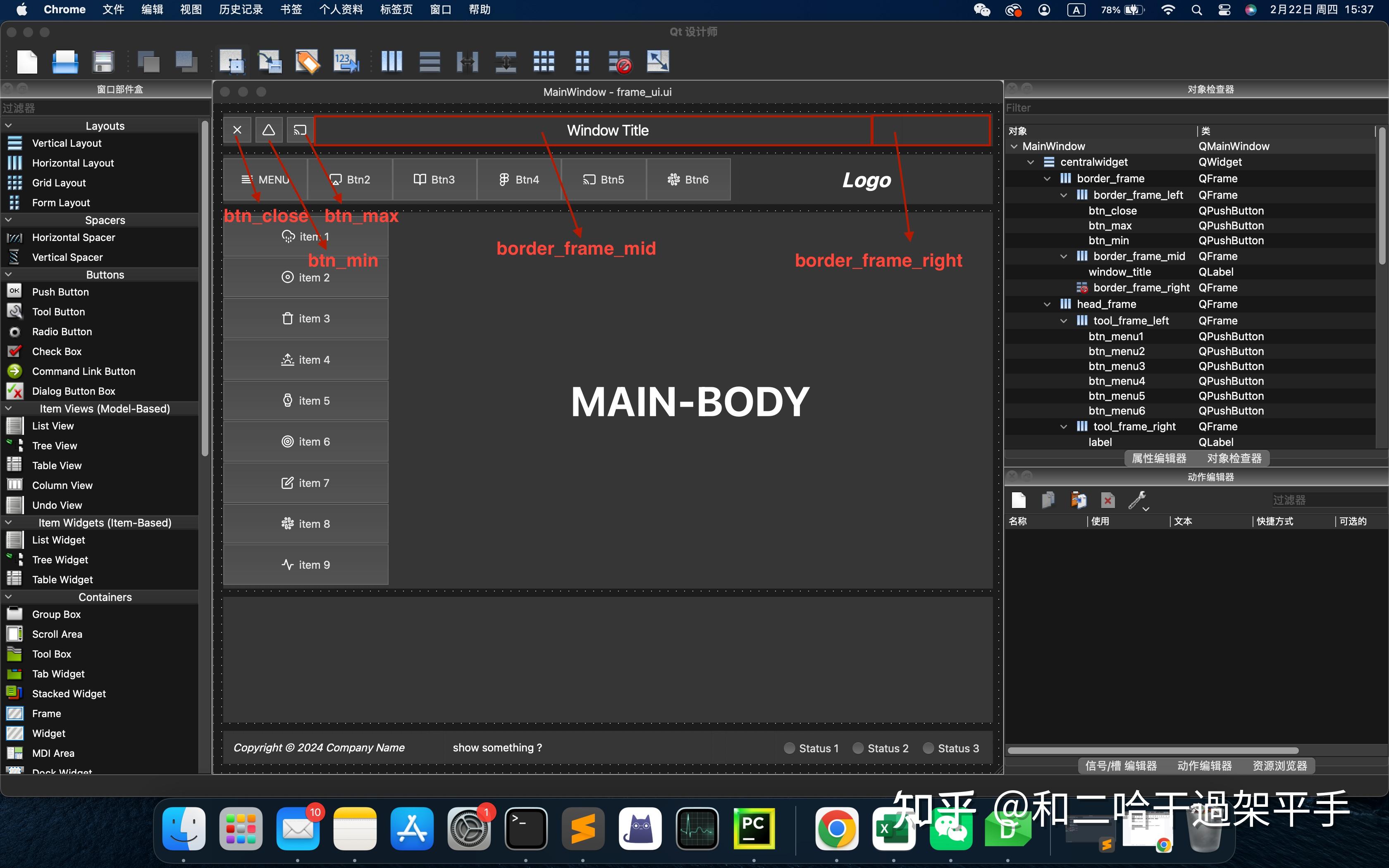Click the Save form floppy icon
Screen dimensions: 1389x868
[x=103, y=62]
